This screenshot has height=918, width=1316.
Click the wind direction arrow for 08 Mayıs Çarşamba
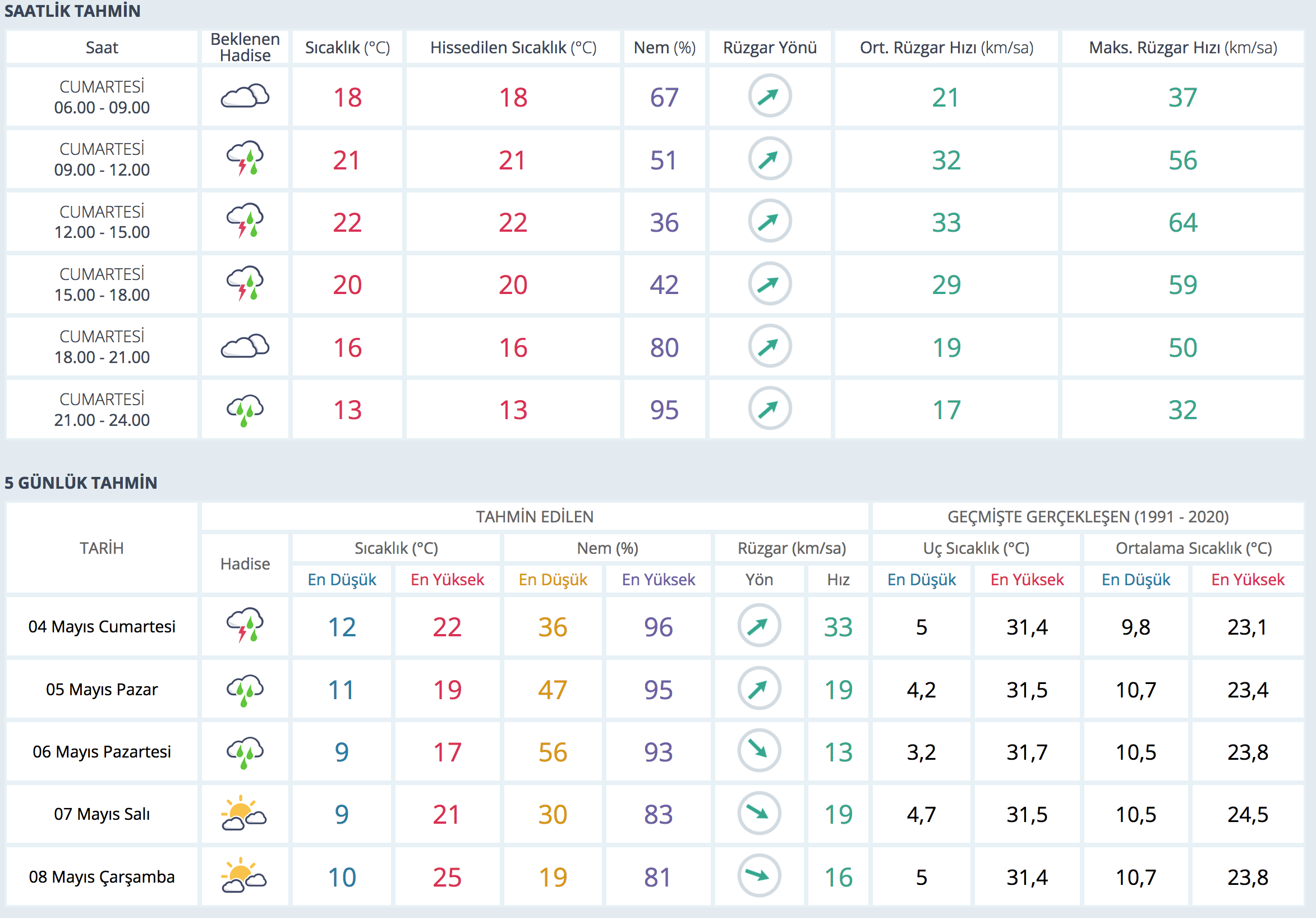coord(758,875)
